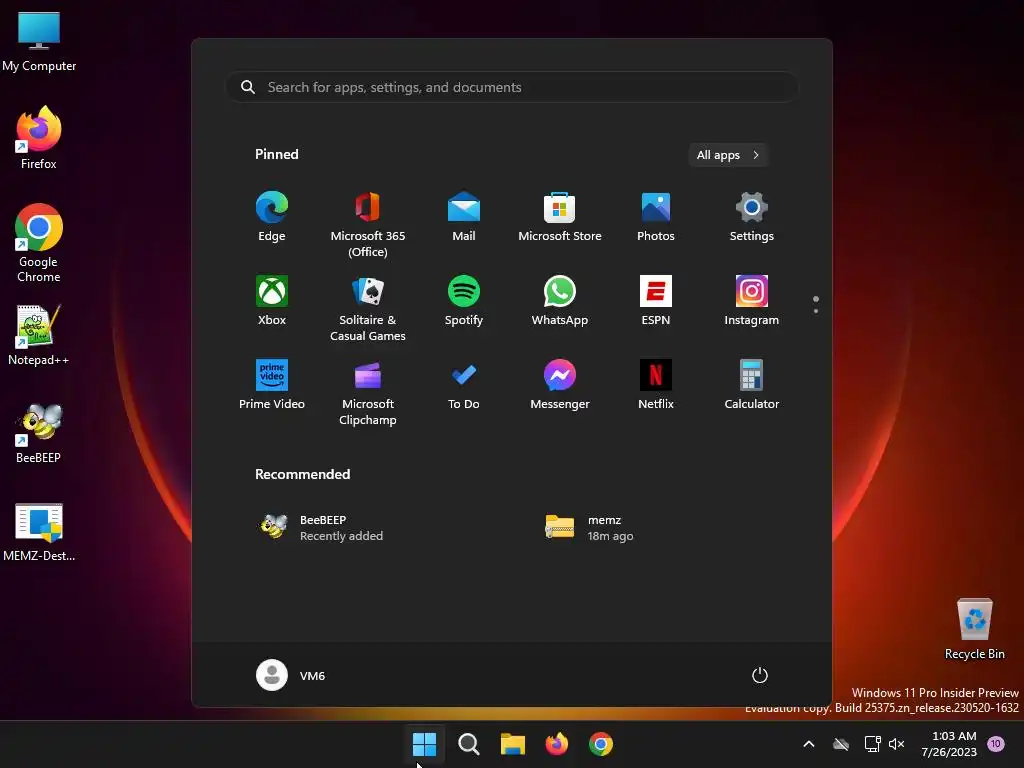Open the power options button
Viewport: 1024px width, 768px height.
click(760, 675)
